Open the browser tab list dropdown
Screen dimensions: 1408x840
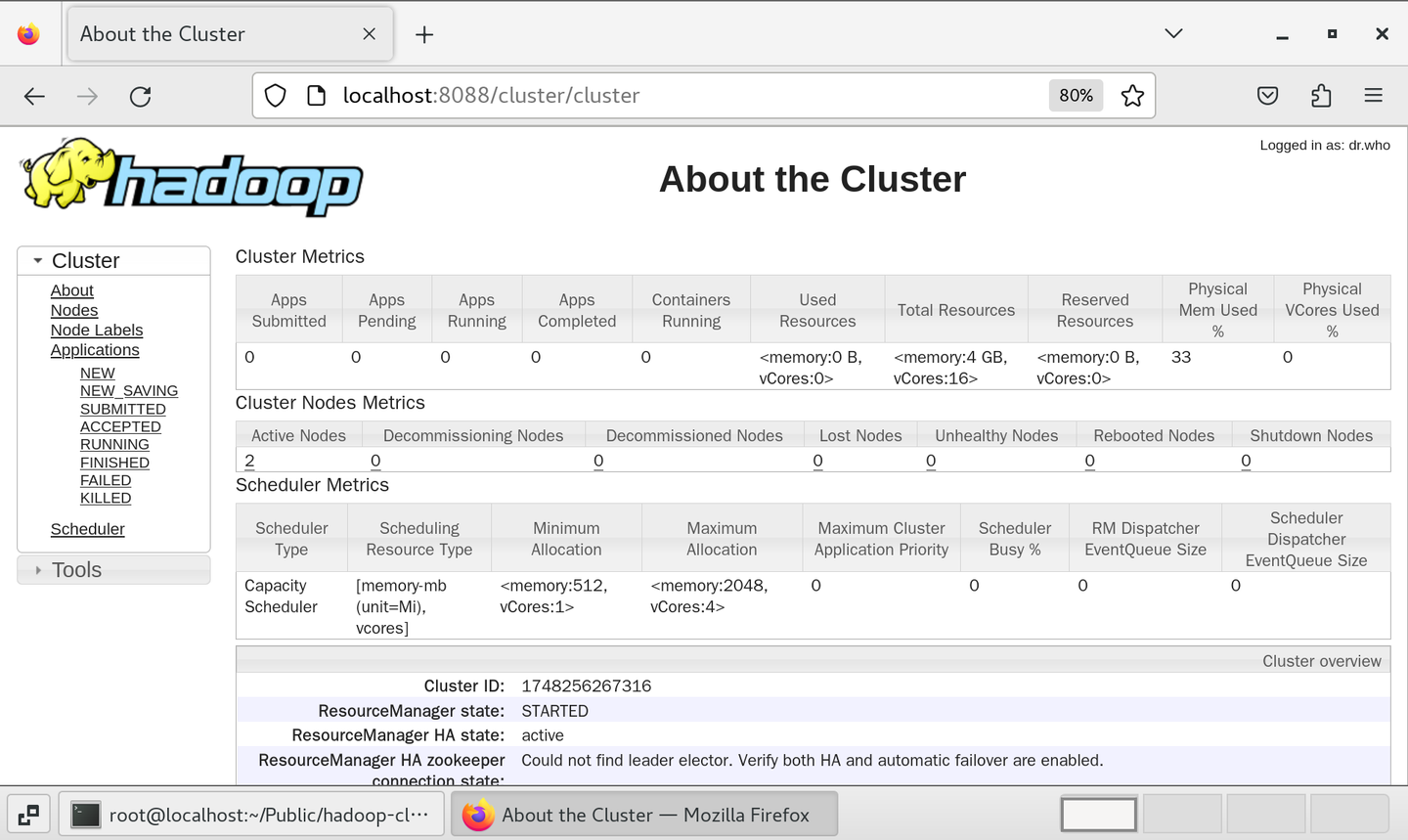pyautogui.click(x=1173, y=32)
